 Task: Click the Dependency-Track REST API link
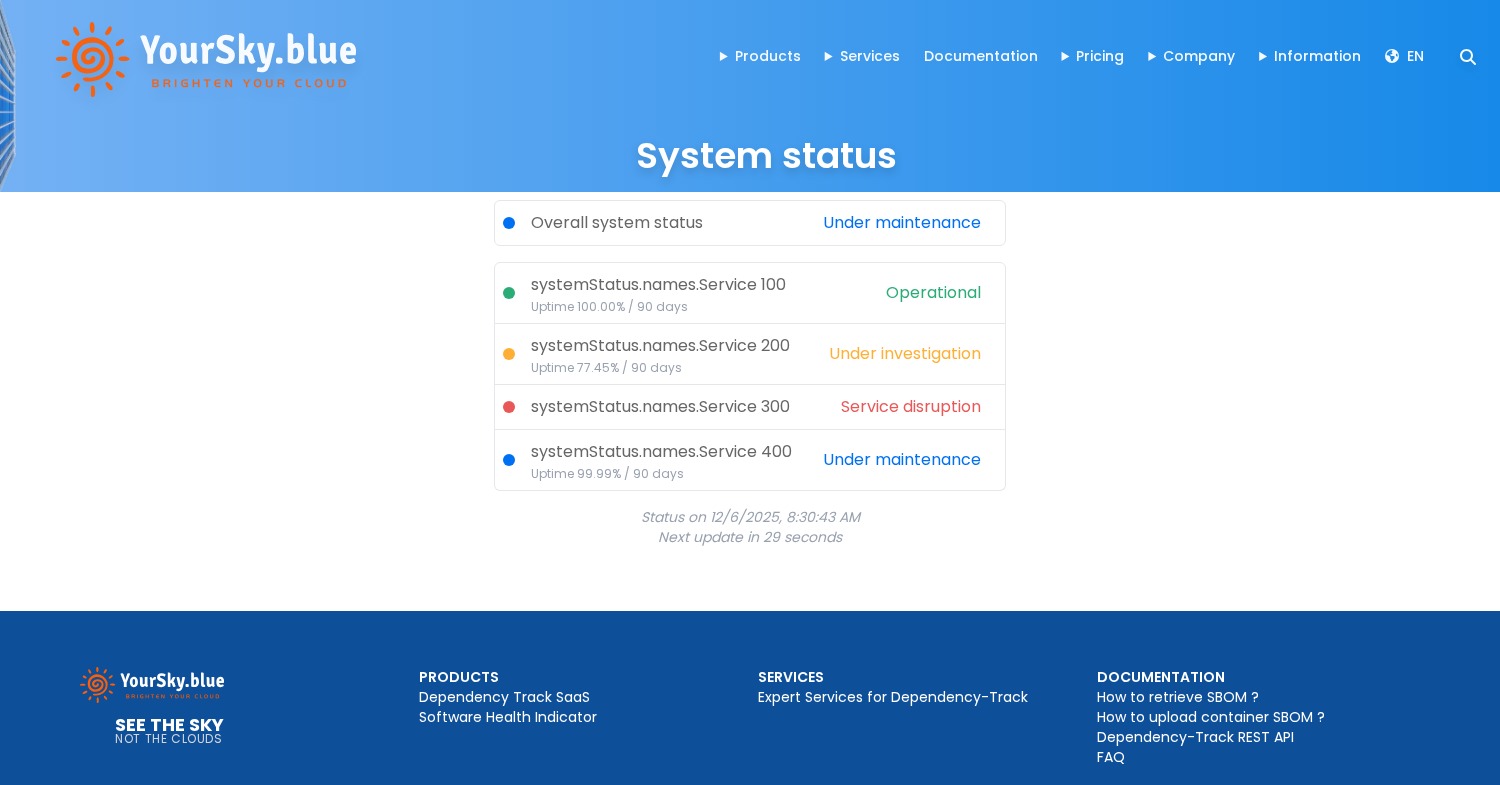(x=1195, y=737)
